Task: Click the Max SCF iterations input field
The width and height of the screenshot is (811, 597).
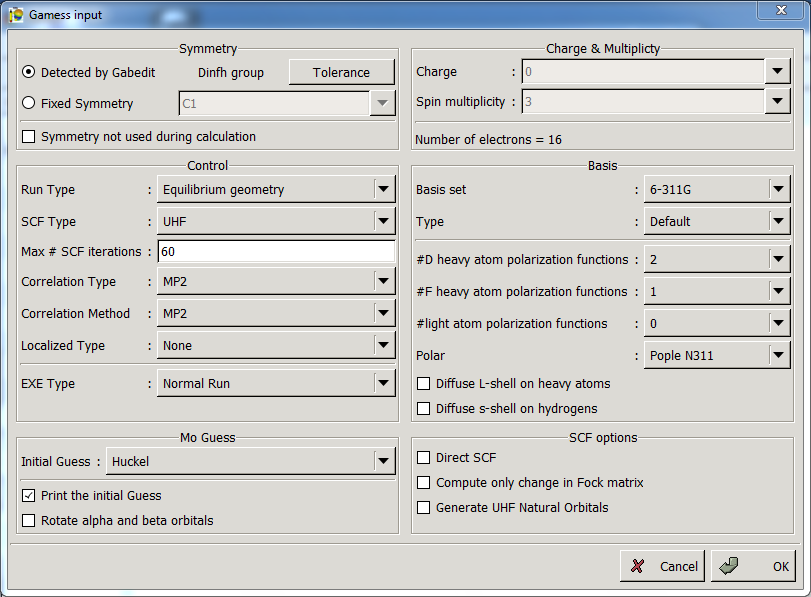Action: pos(275,251)
